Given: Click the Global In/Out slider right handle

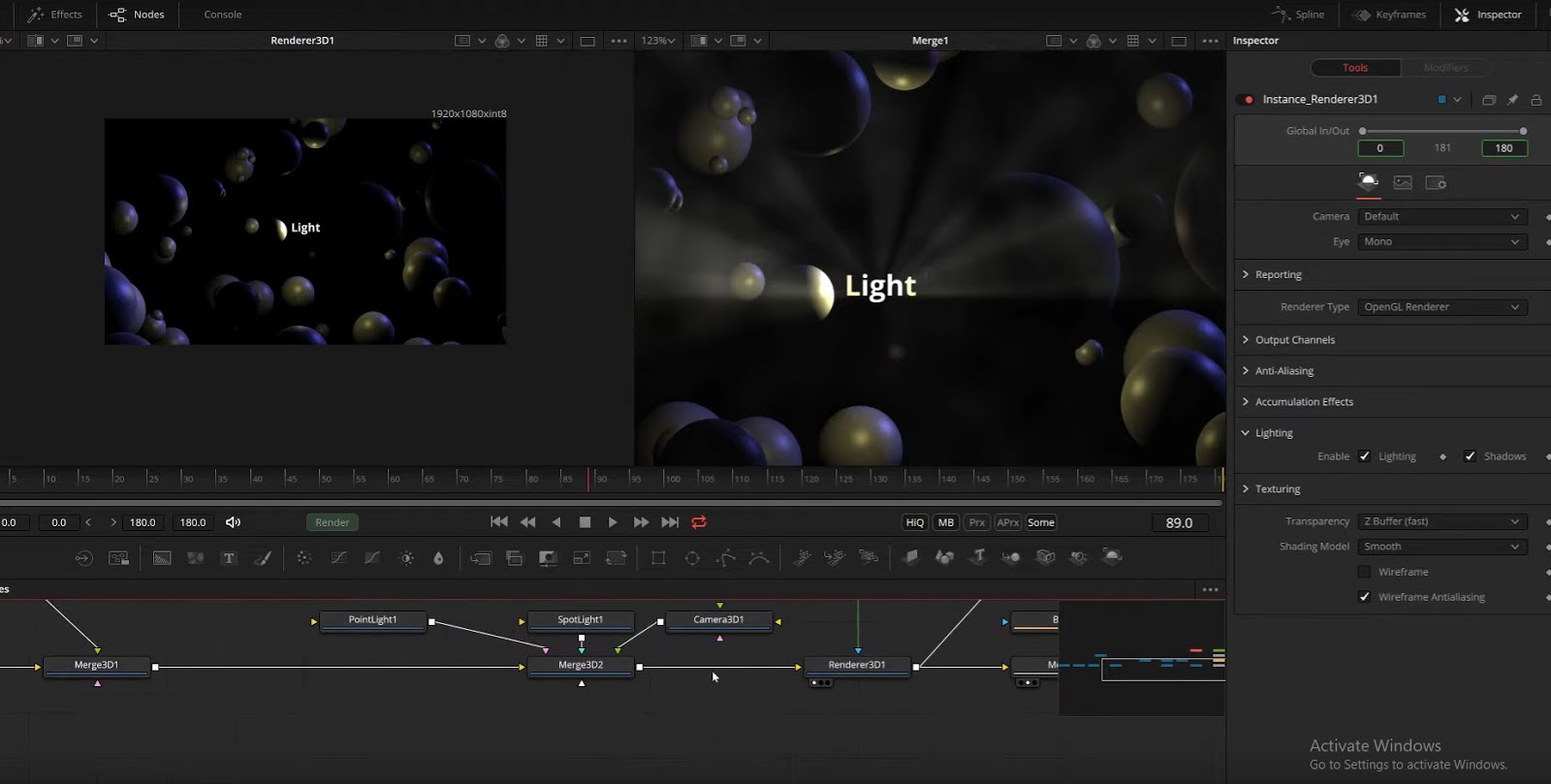Looking at the screenshot, I should (x=1523, y=131).
